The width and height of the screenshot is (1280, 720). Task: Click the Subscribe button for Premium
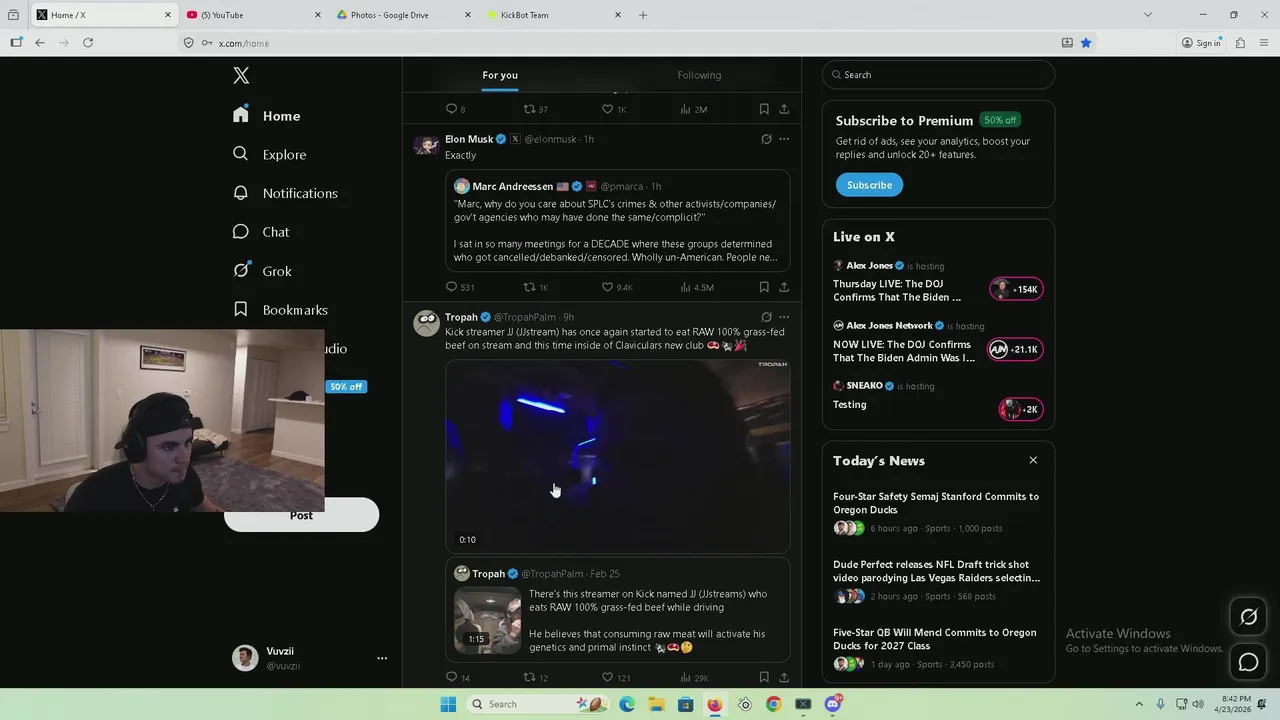tap(869, 185)
